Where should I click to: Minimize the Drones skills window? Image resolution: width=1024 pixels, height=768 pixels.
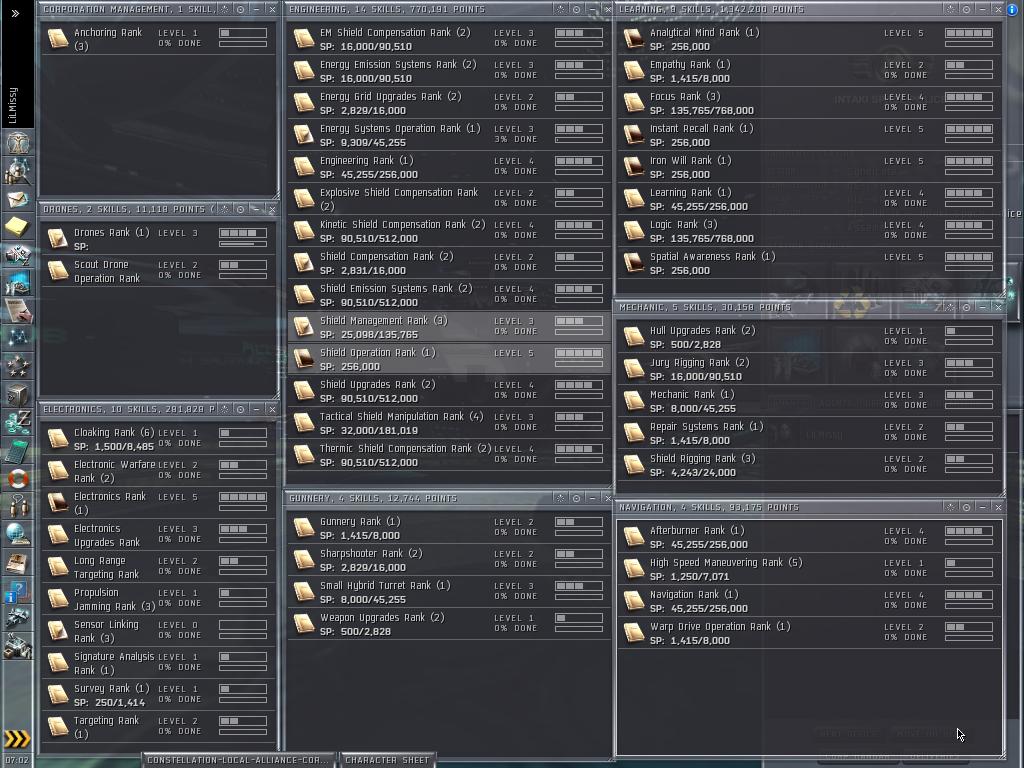[x=257, y=210]
